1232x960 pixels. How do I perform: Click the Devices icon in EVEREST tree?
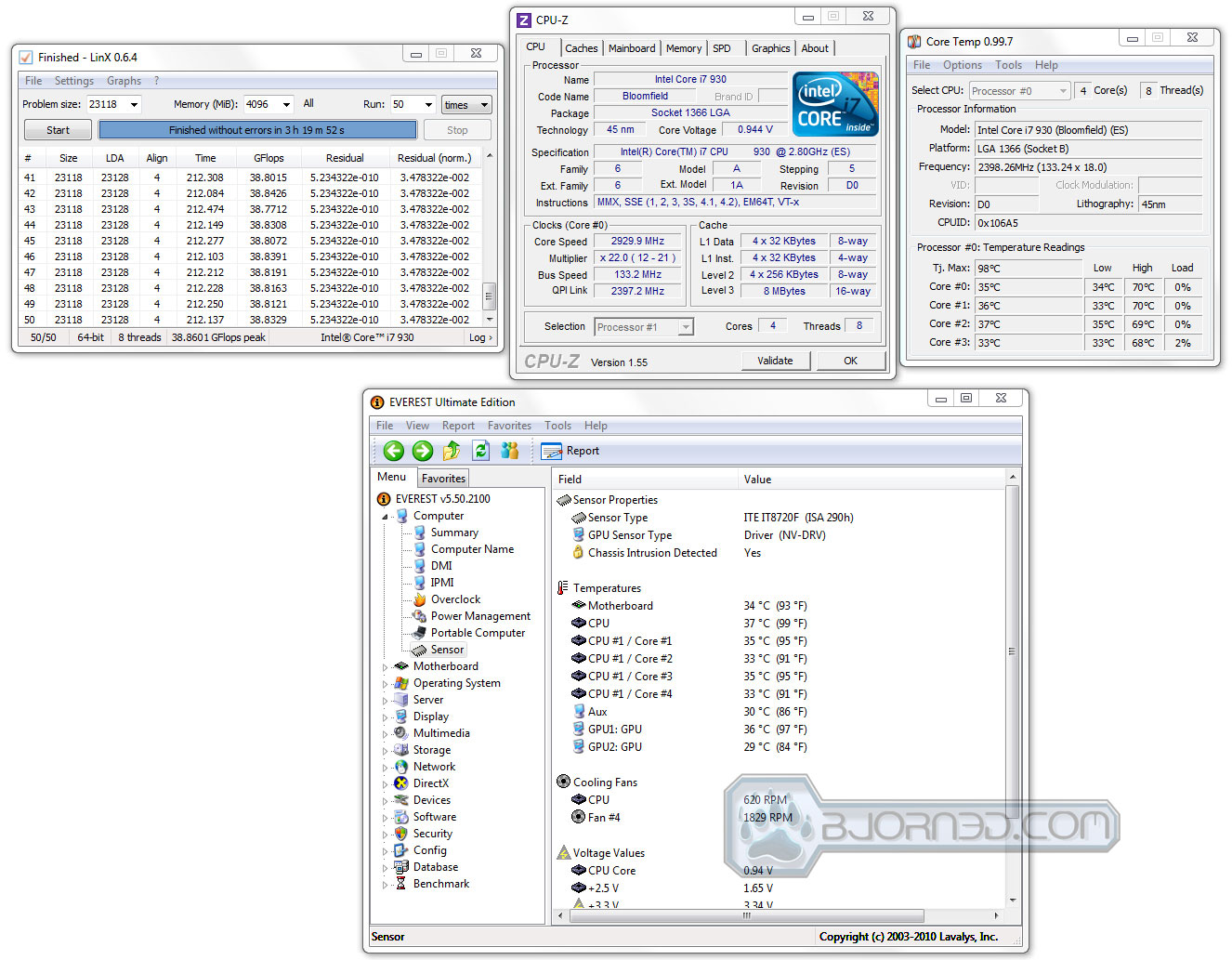click(x=401, y=800)
